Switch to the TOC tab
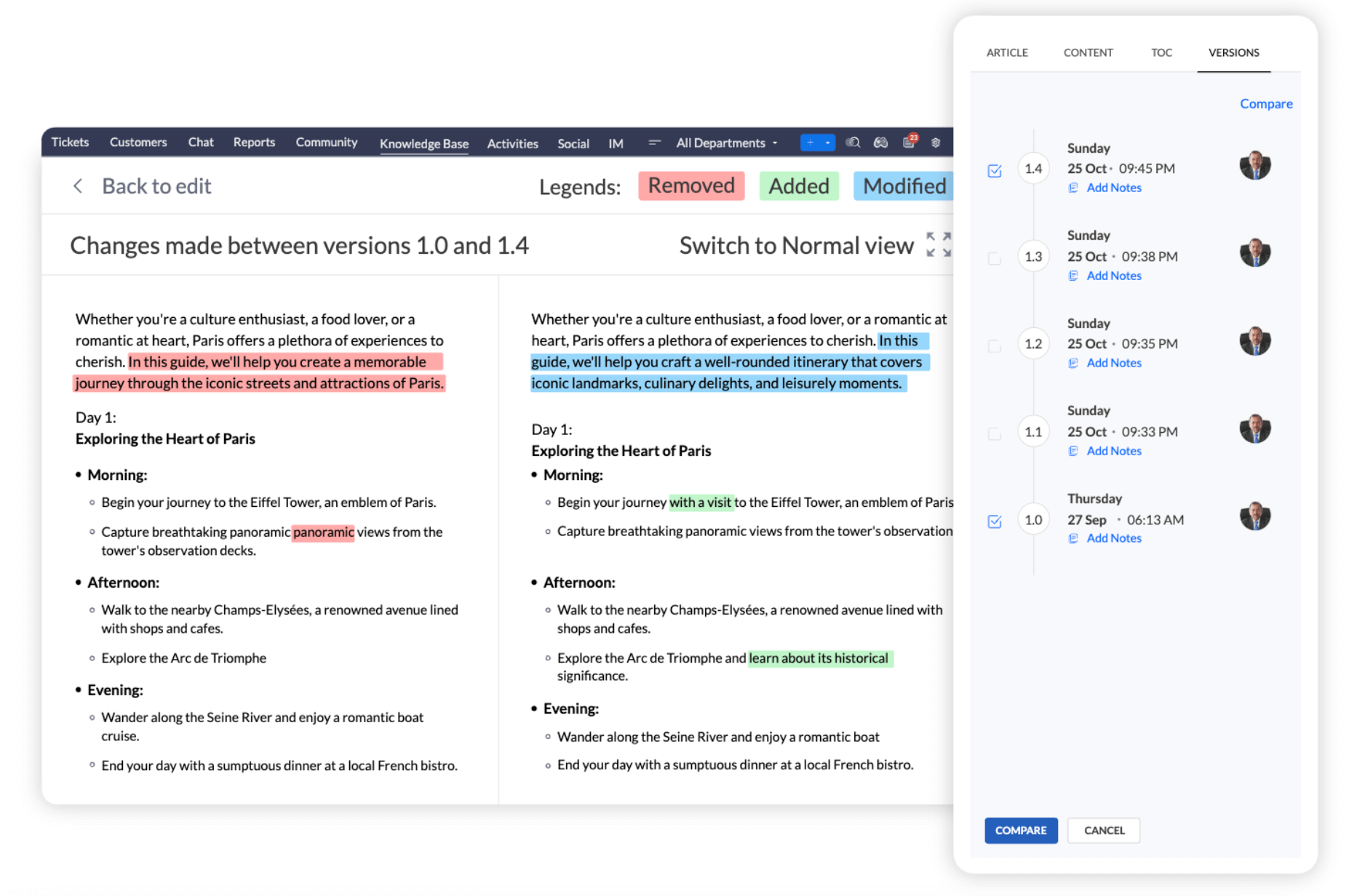Screen dimensions: 1365x896 click(x=1161, y=52)
